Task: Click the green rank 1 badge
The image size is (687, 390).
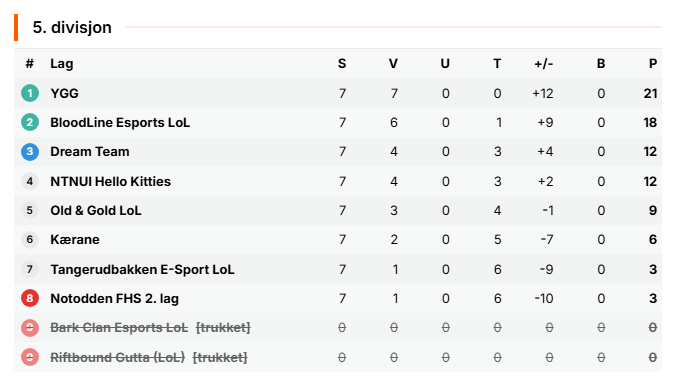Action: point(30,93)
